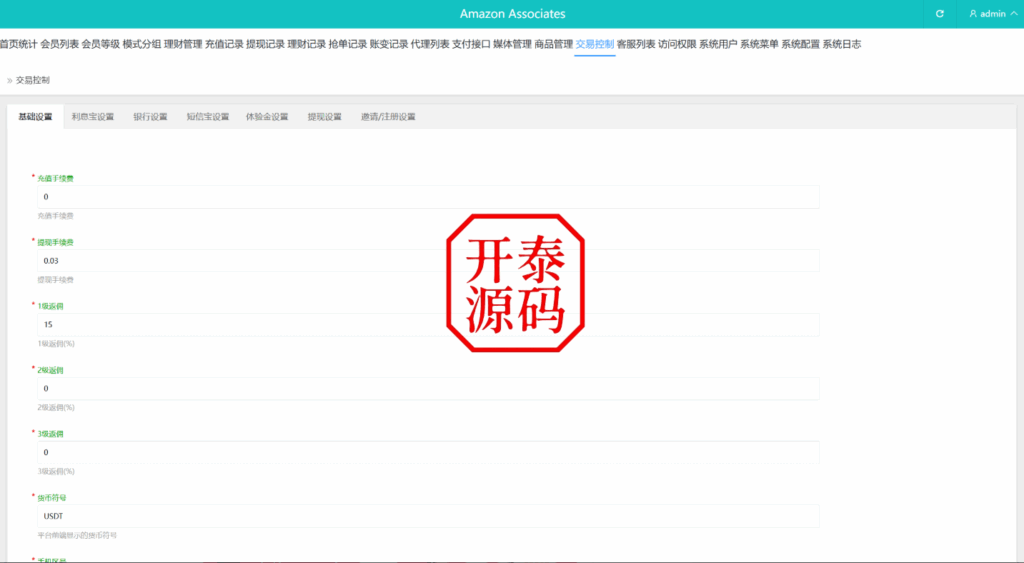
Task: Click the hint text 平台前端显示的货币符号
Action: pos(77,535)
